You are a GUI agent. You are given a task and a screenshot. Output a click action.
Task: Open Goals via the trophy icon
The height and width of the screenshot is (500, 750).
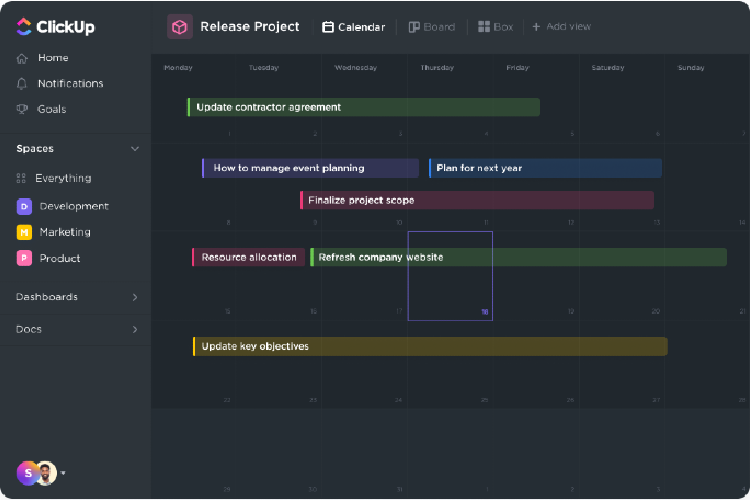(22, 109)
